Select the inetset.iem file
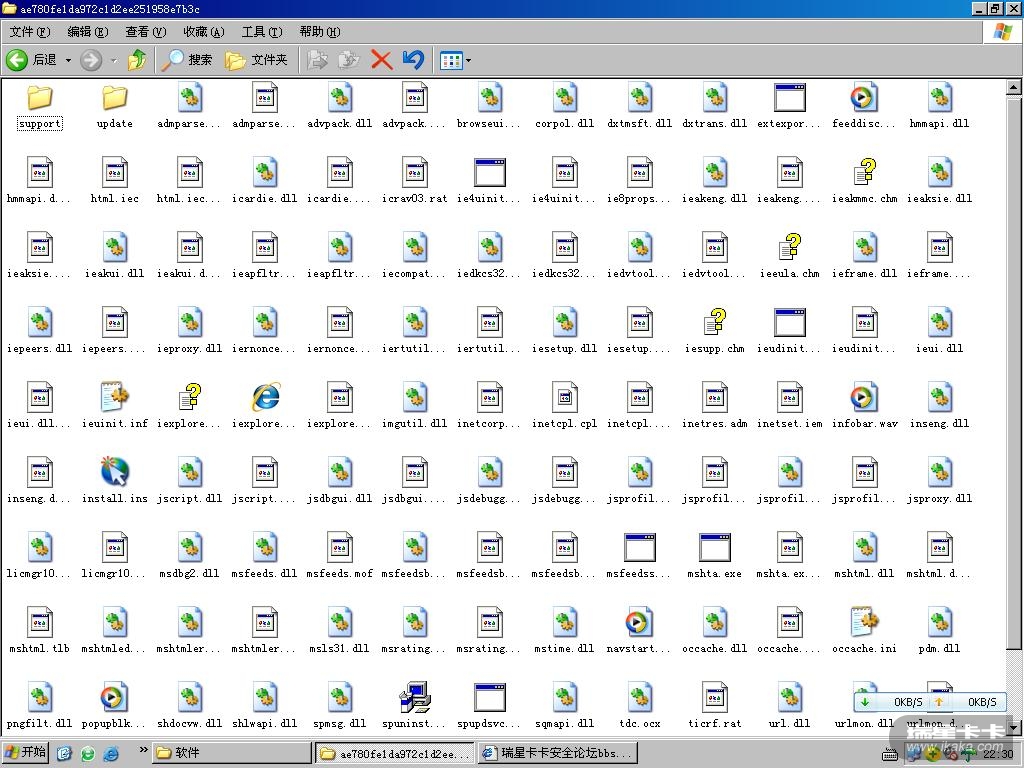This screenshot has width=1024, height=768. tap(790, 405)
